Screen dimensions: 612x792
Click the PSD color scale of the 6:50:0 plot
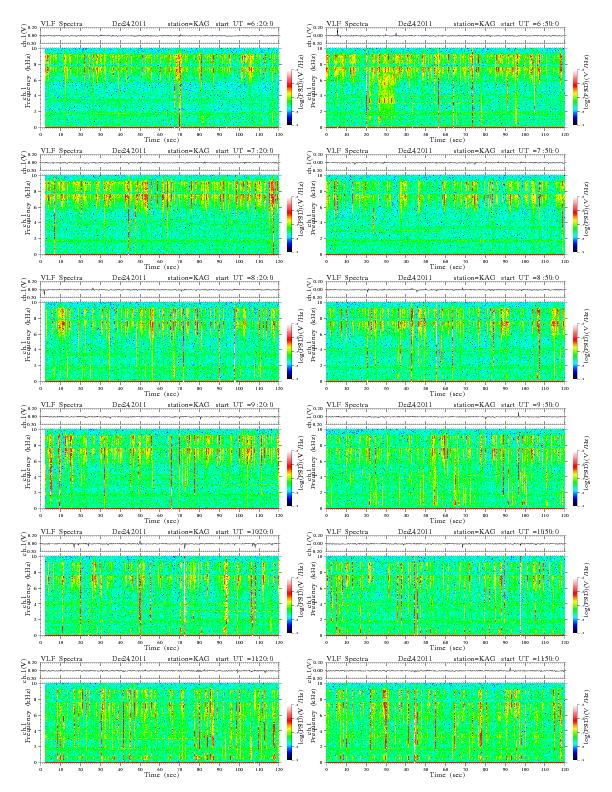pyautogui.click(x=575, y=97)
